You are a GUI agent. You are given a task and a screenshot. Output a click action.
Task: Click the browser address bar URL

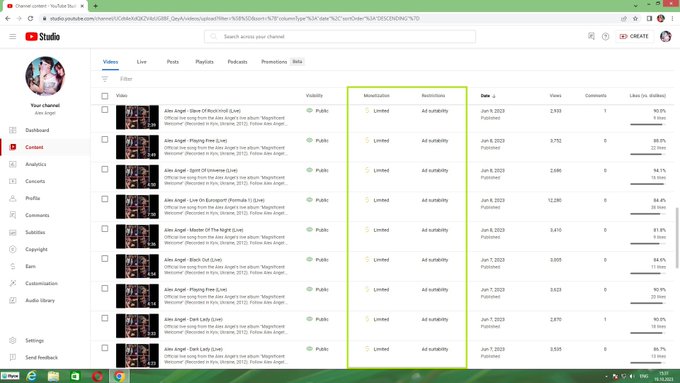click(x=234, y=19)
